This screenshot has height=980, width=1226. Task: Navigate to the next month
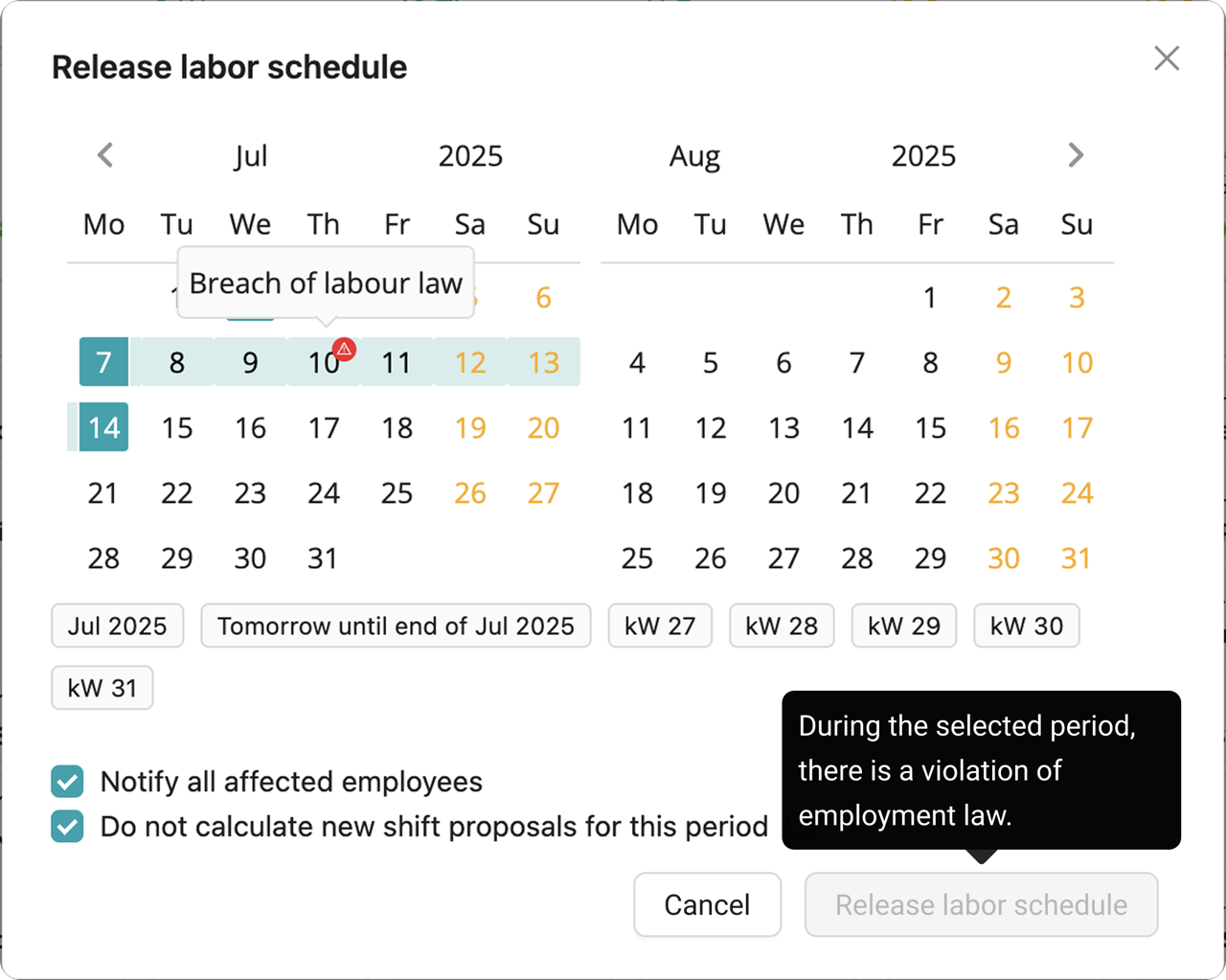(1076, 154)
